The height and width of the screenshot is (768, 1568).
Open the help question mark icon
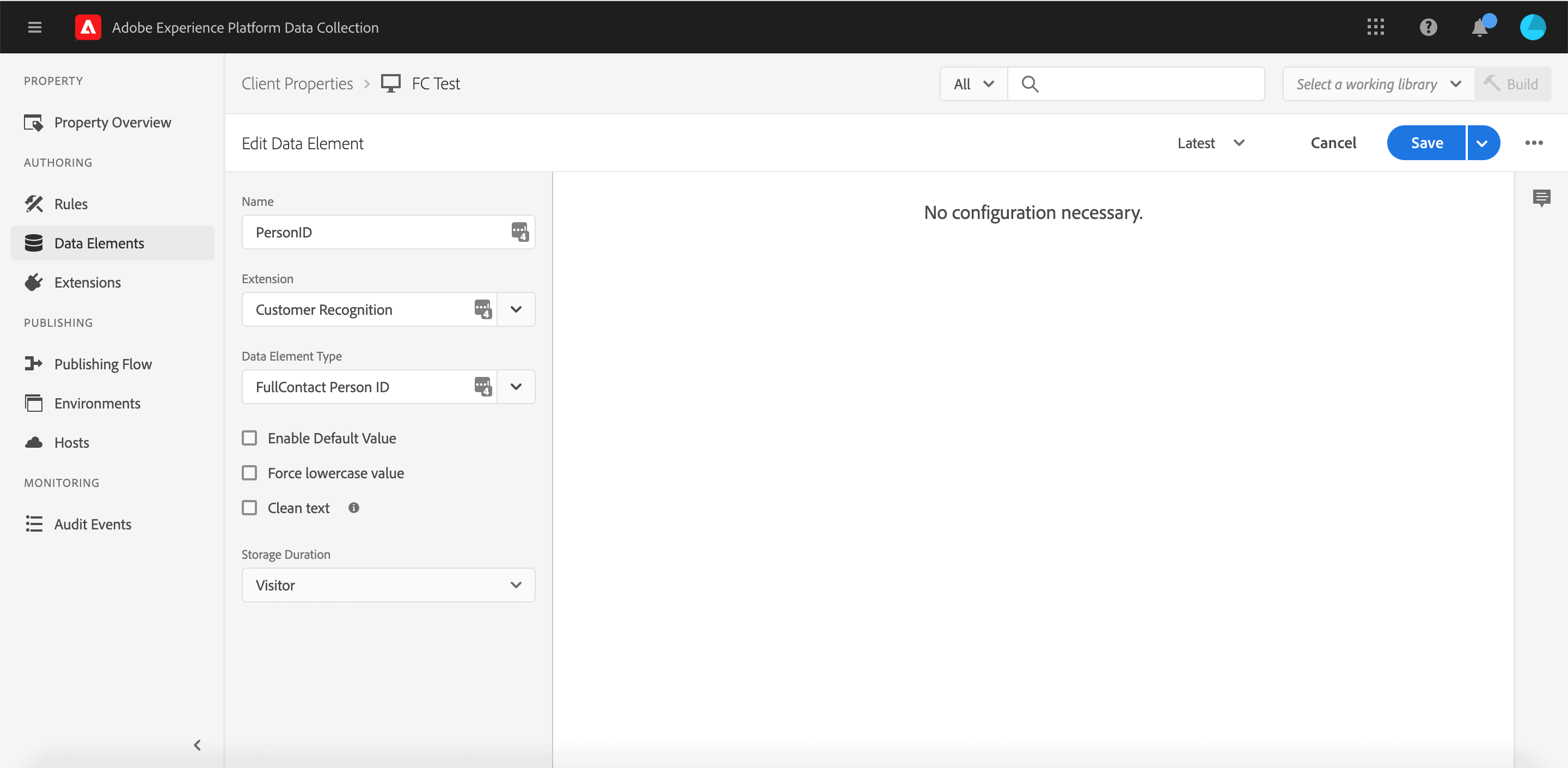[1428, 27]
